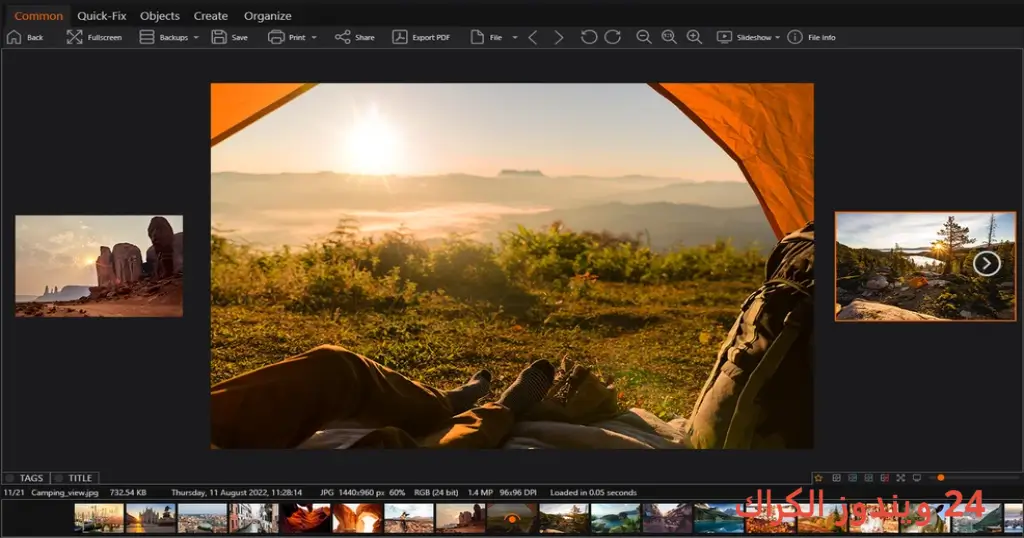This screenshot has height=538, width=1024.
Task: Click Loaded in 0.05 seconds status
Action: click(593, 492)
